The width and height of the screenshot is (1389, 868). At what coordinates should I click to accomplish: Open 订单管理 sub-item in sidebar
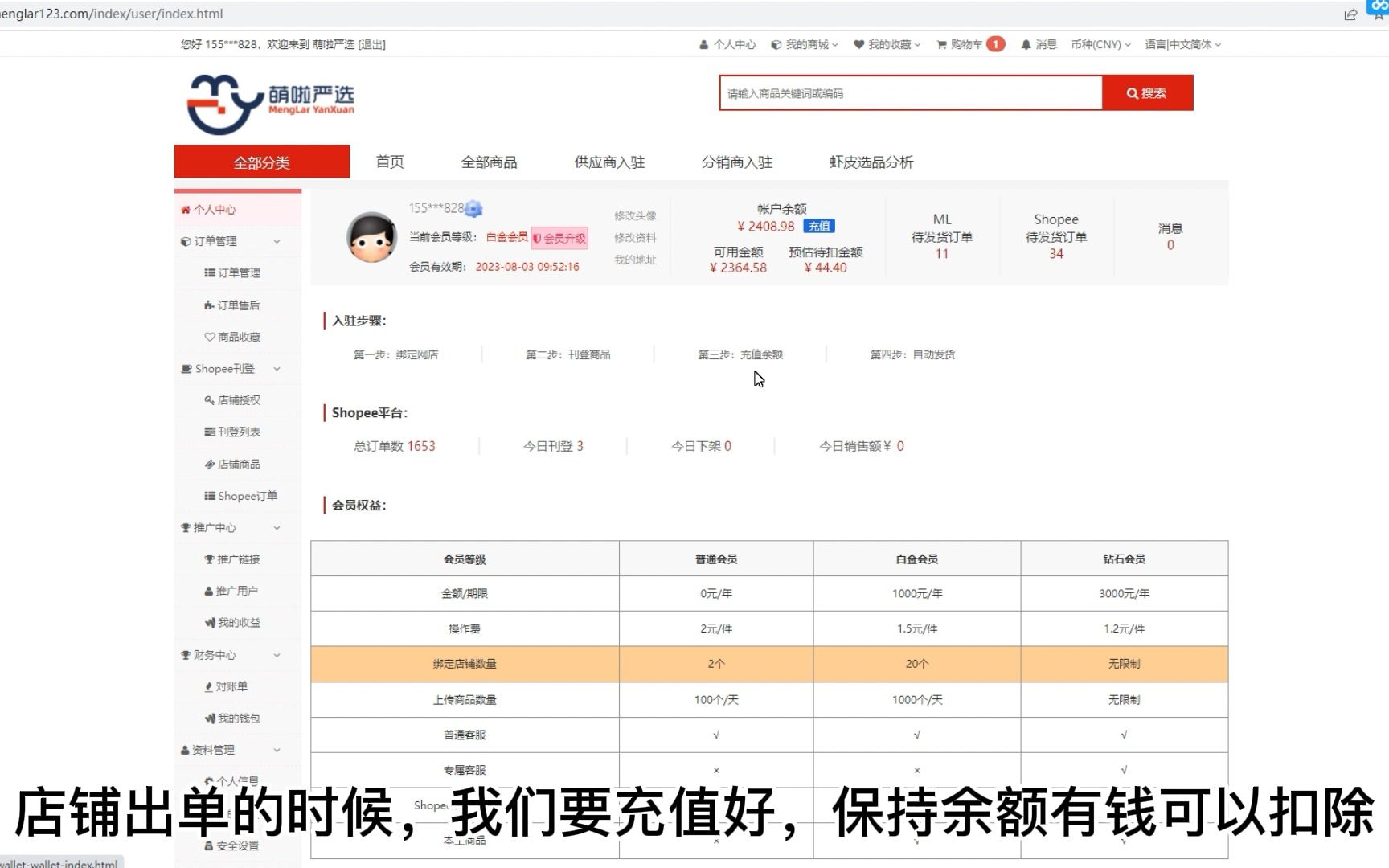(232, 273)
